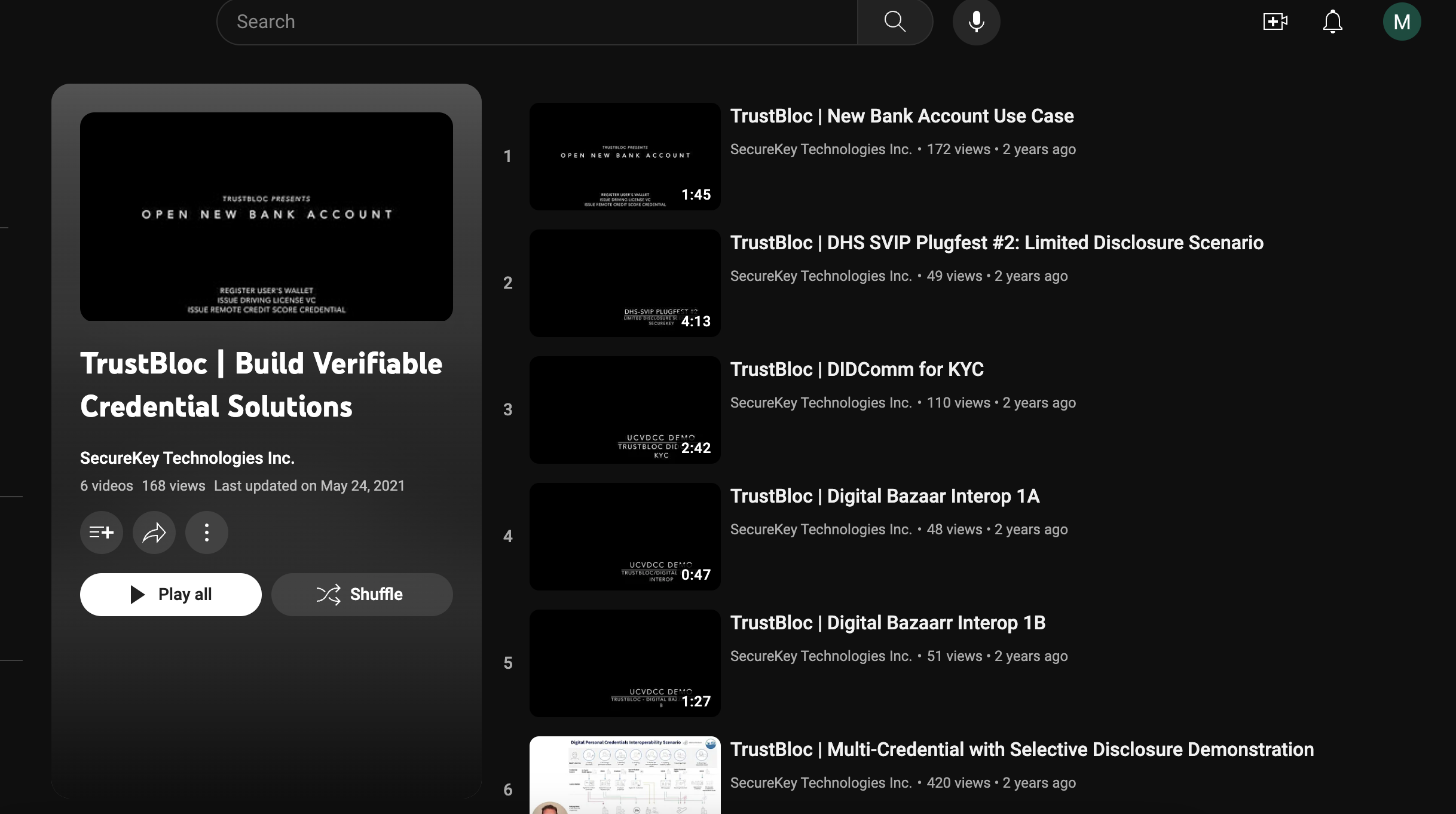Open thumbnail of Digital Bazaarr Interop 1B video
Screen dimensions: 1456x814
click(x=625, y=663)
